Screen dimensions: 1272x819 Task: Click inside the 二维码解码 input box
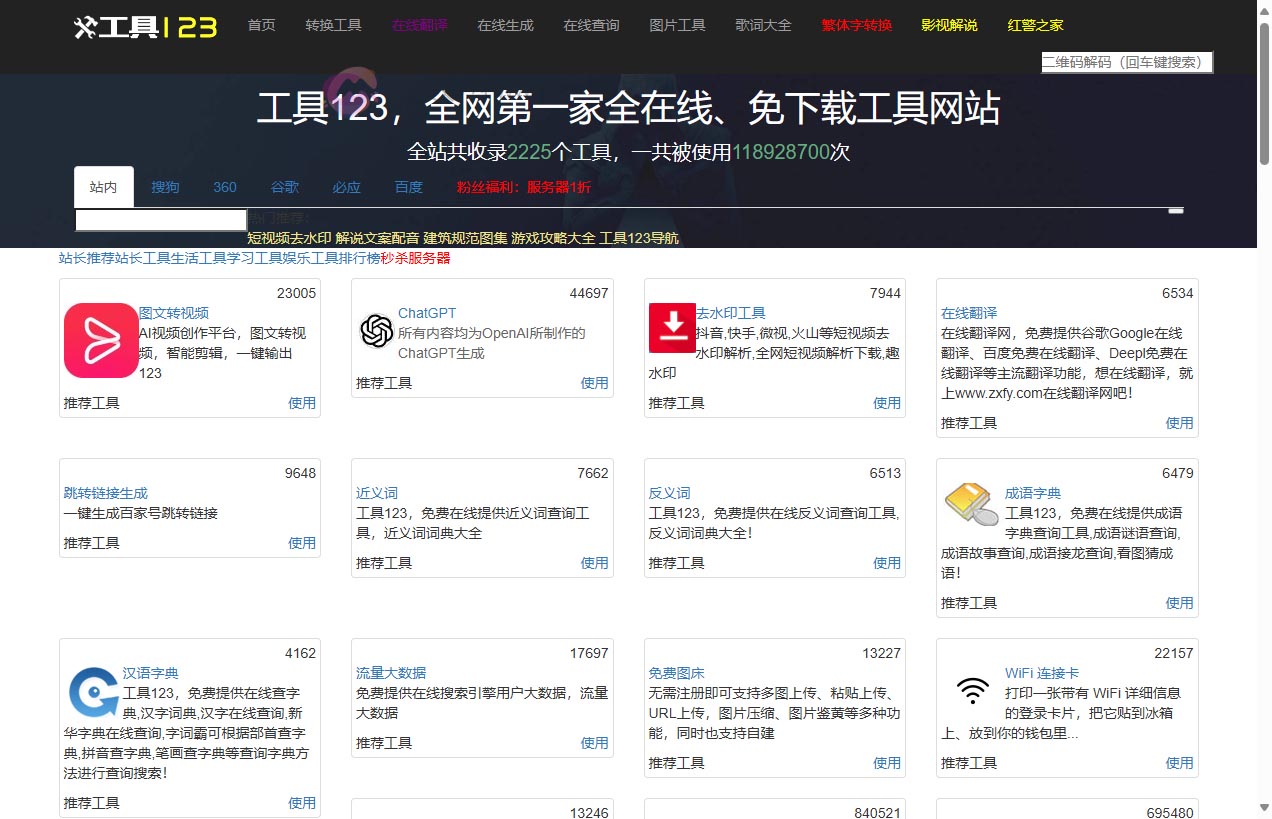click(x=1125, y=61)
